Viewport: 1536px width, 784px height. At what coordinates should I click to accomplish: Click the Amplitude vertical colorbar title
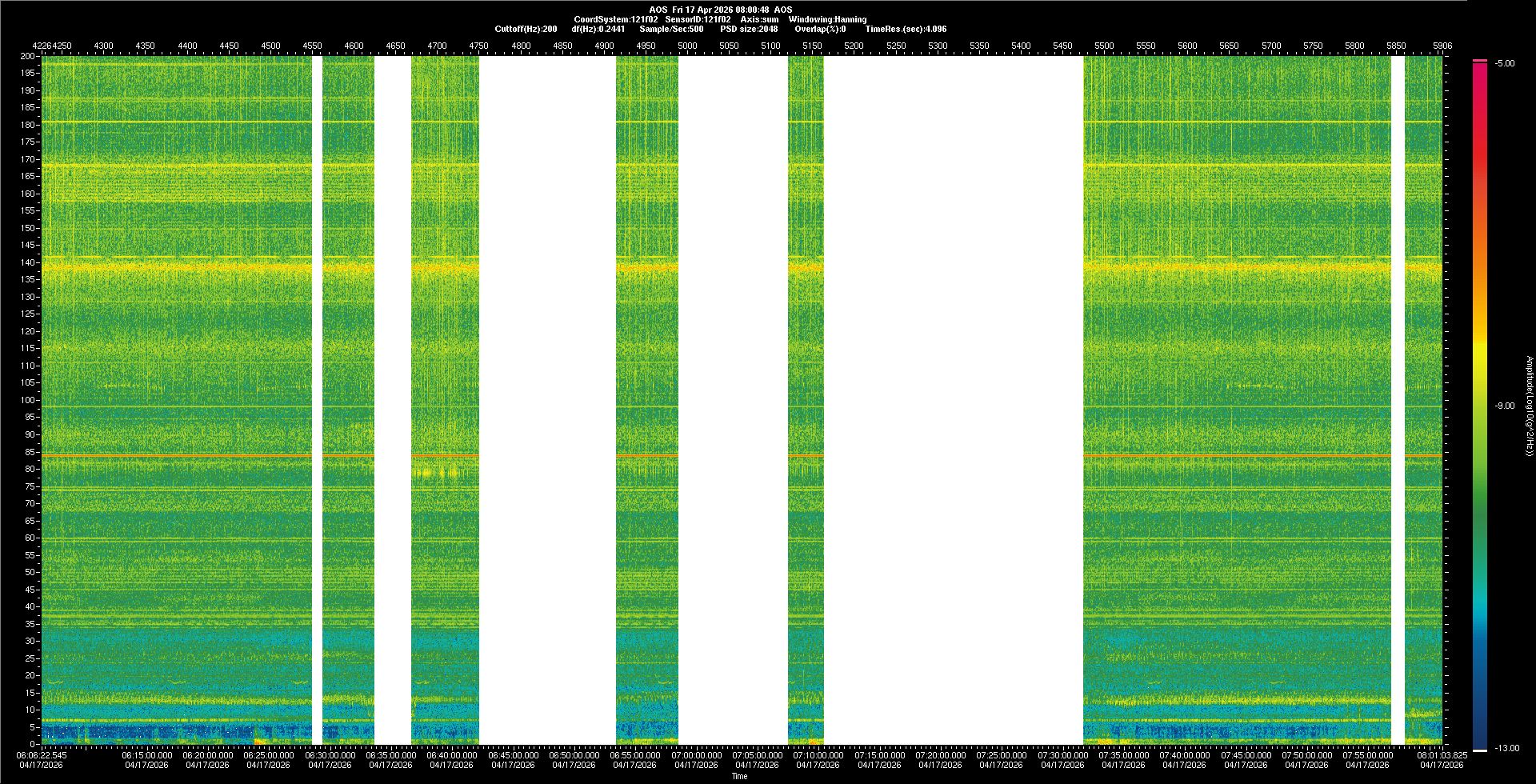tap(1528, 406)
